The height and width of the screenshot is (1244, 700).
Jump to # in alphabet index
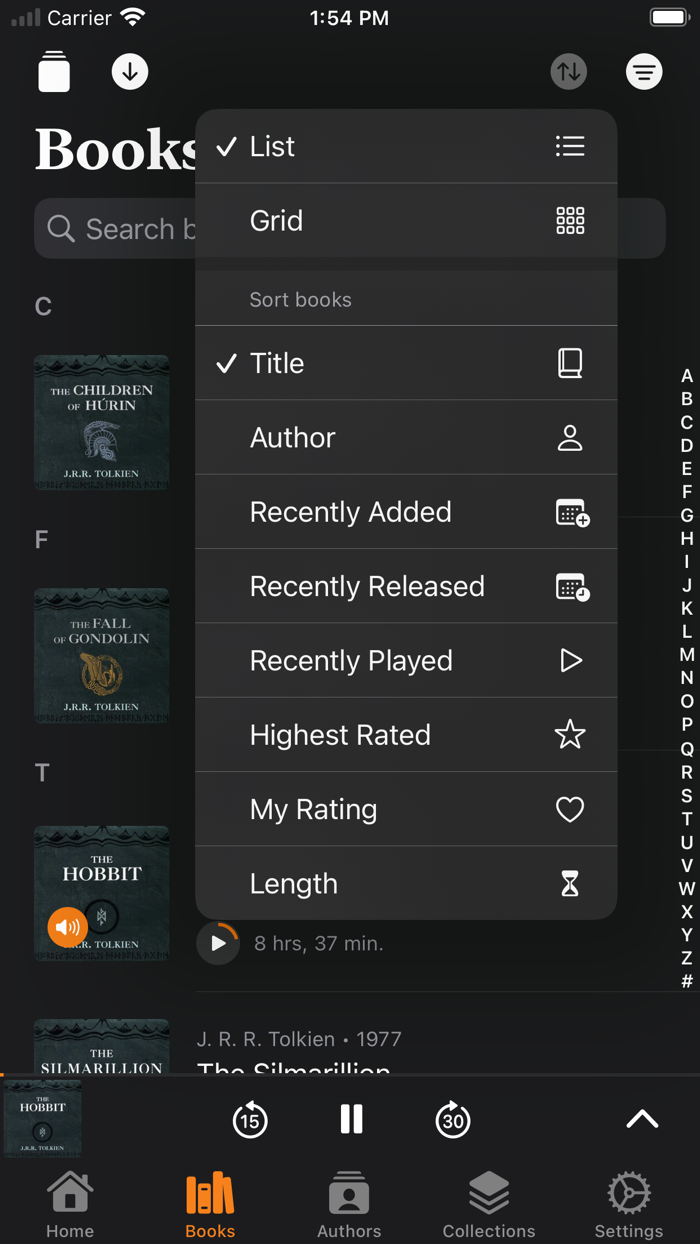[x=687, y=981]
